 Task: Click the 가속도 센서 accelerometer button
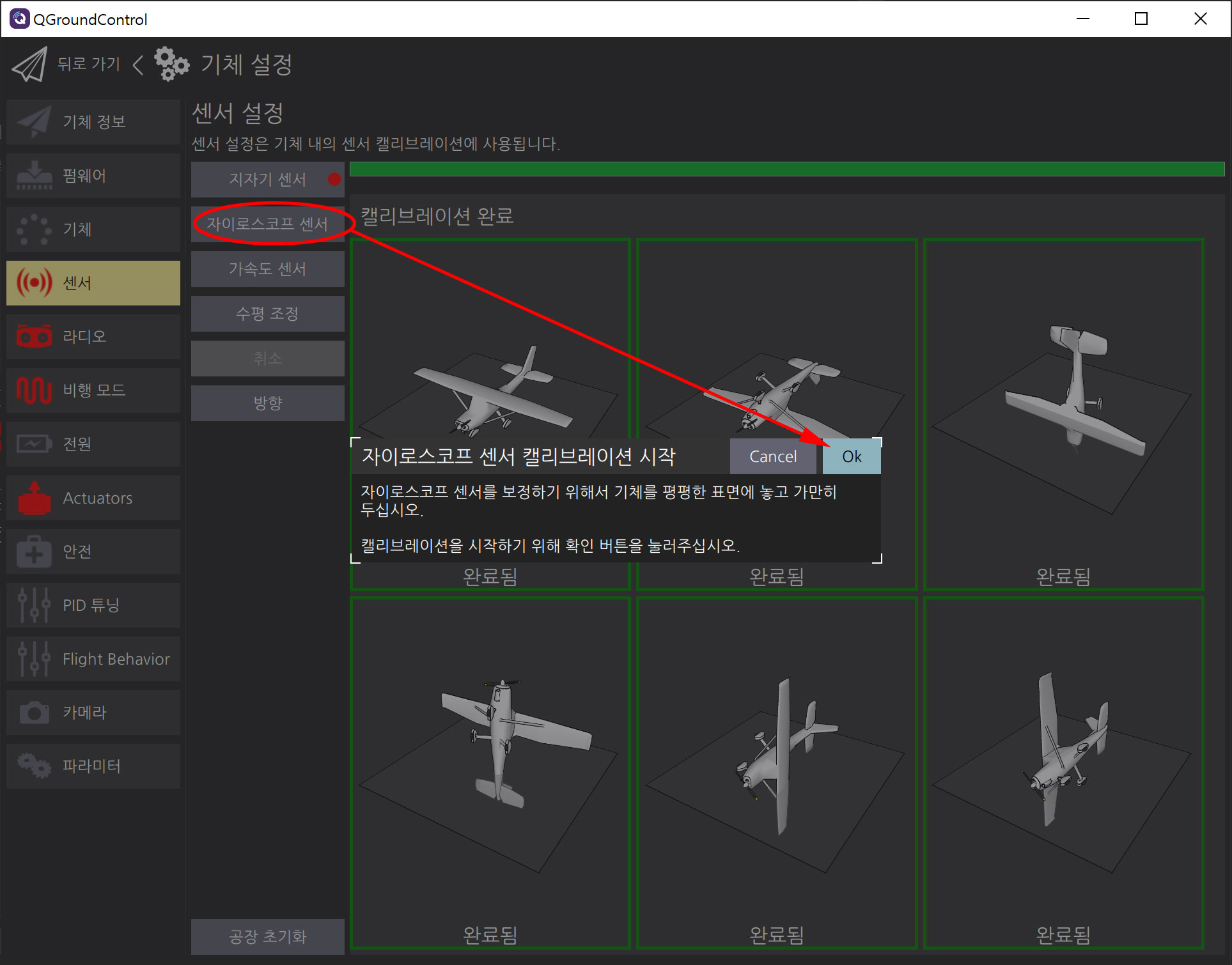[x=267, y=269]
